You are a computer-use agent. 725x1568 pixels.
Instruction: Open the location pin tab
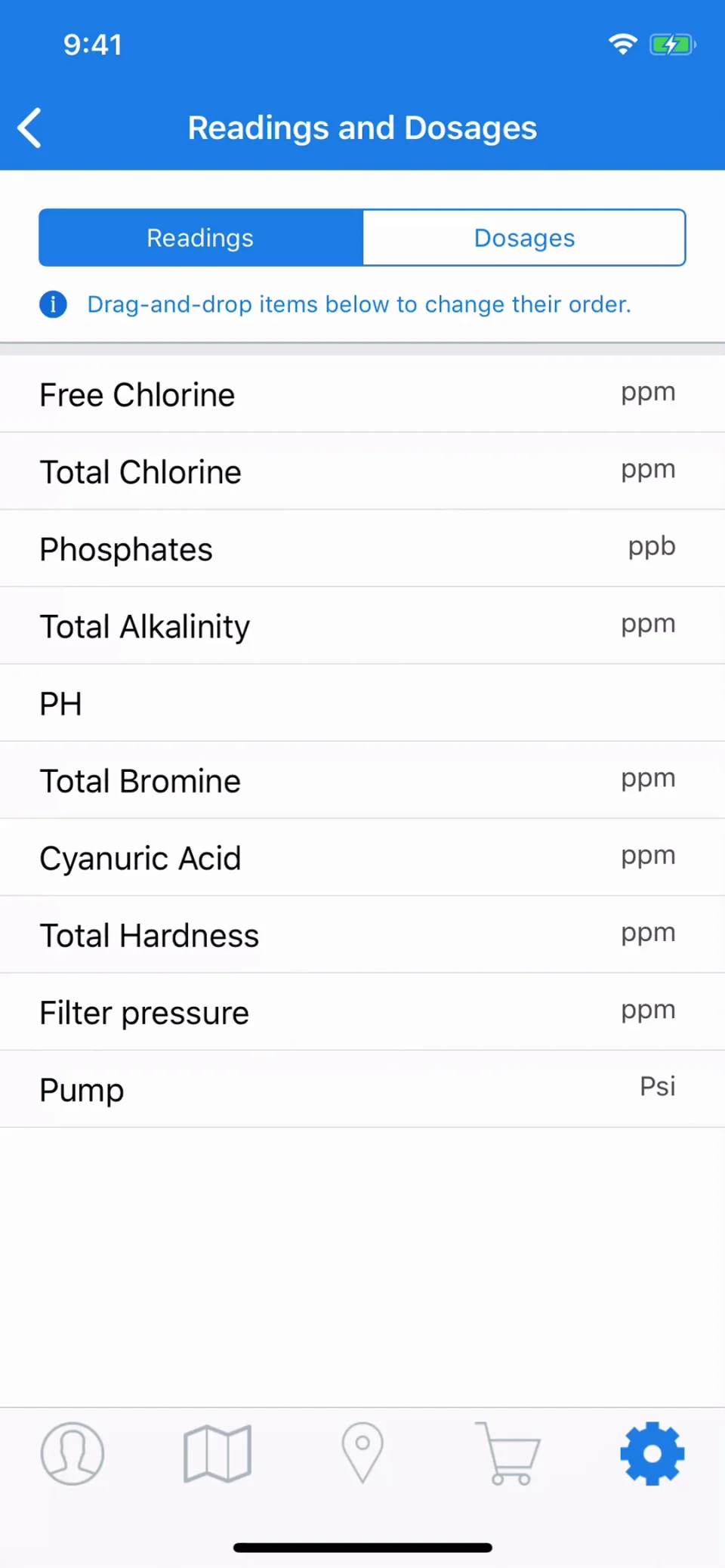pyautogui.click(x=362, y=1453)
